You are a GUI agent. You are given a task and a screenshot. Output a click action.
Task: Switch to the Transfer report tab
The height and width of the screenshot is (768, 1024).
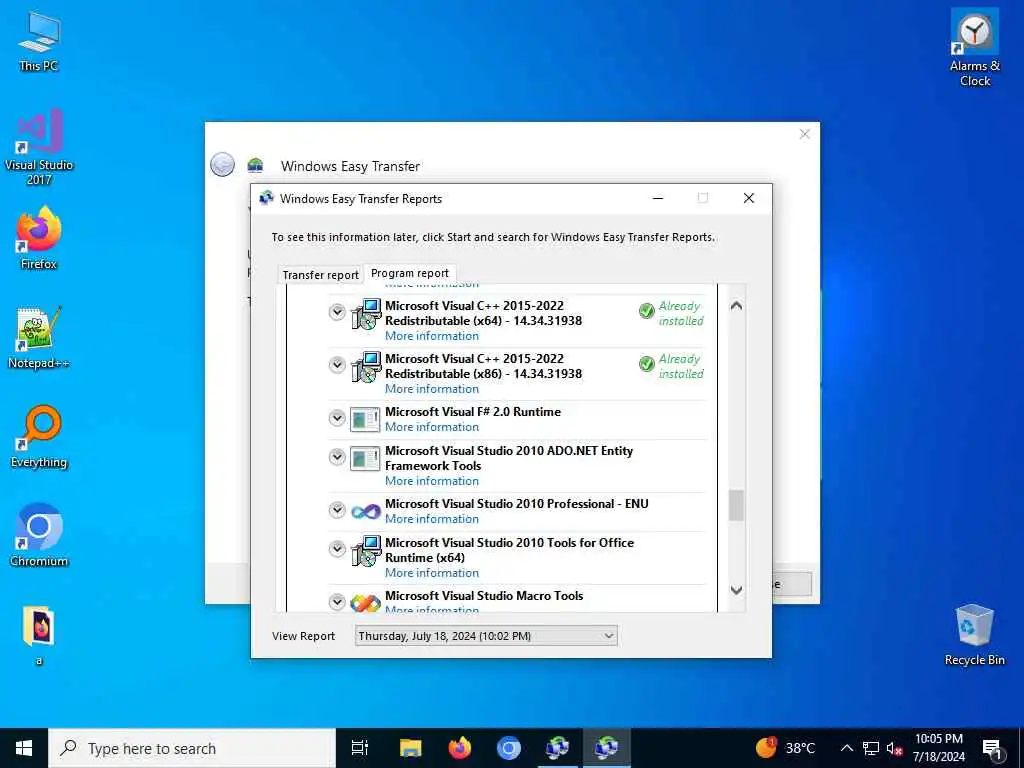(x=320, y=275)
